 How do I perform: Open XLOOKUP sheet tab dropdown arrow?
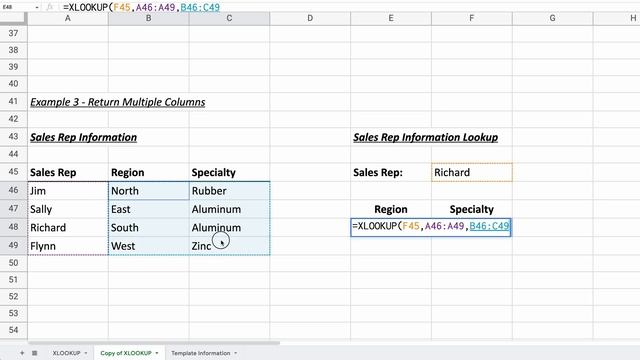click(x=86, y=353)
